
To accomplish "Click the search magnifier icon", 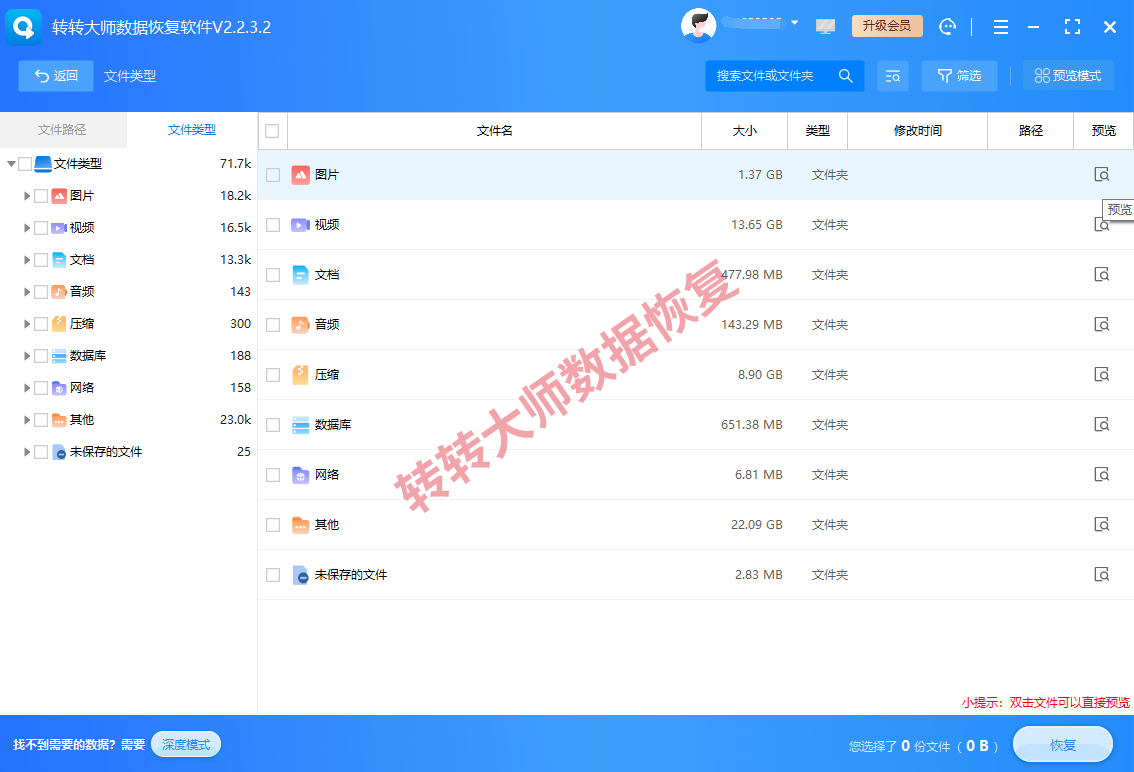I will point(845,76).
